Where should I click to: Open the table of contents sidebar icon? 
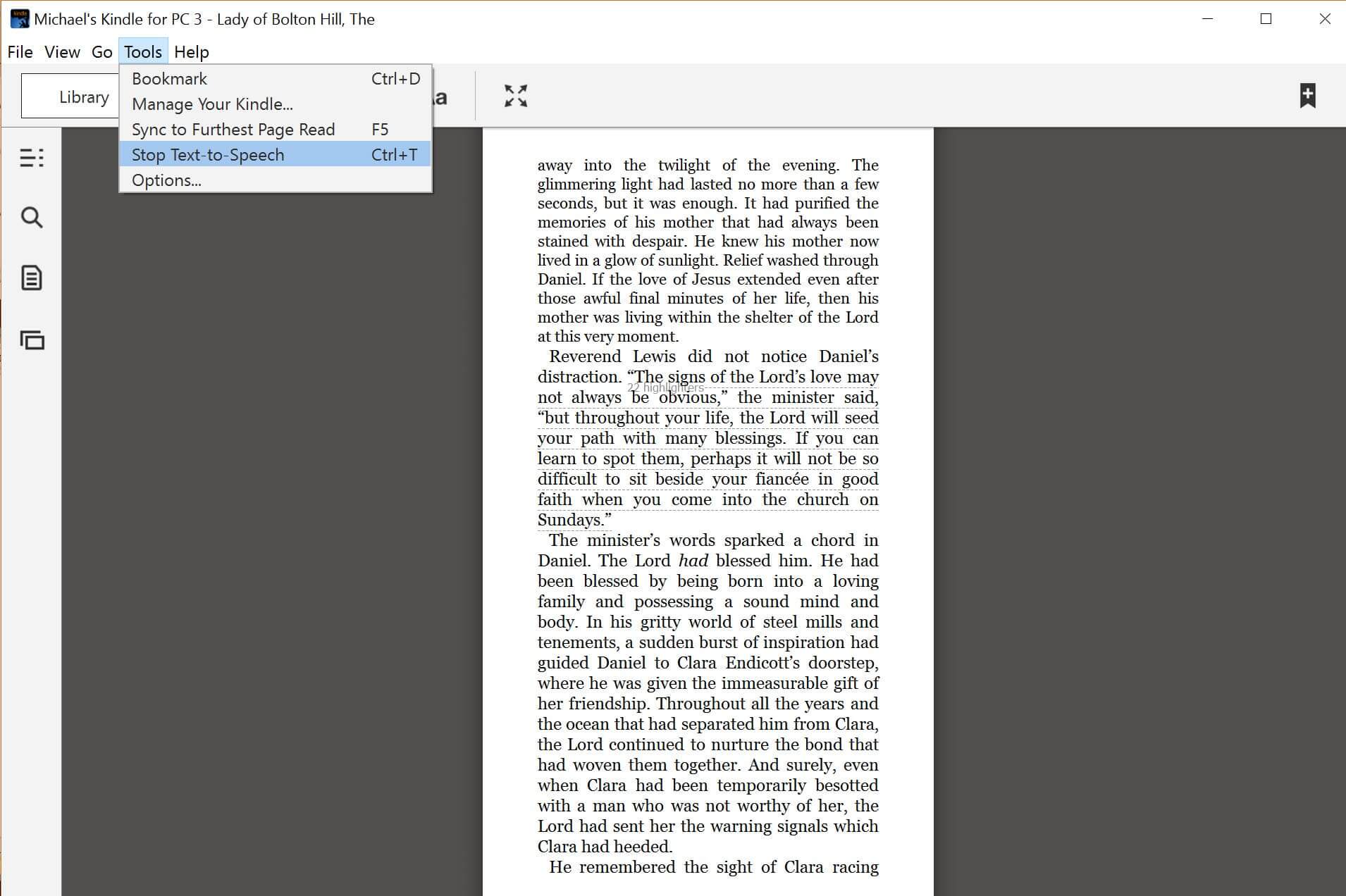(32, 157)
